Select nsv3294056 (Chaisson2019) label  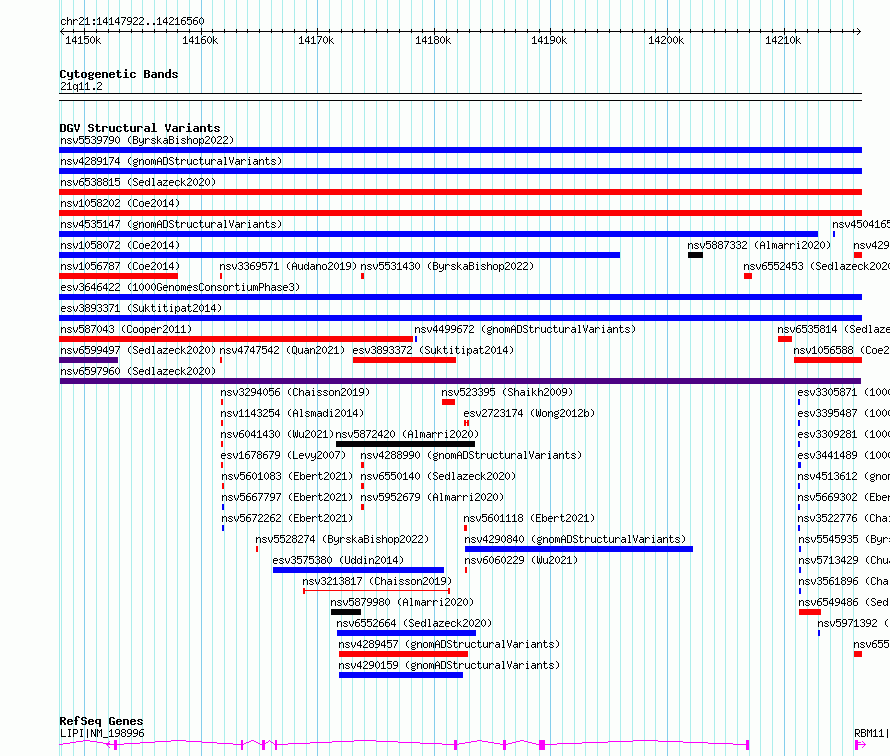295,392
